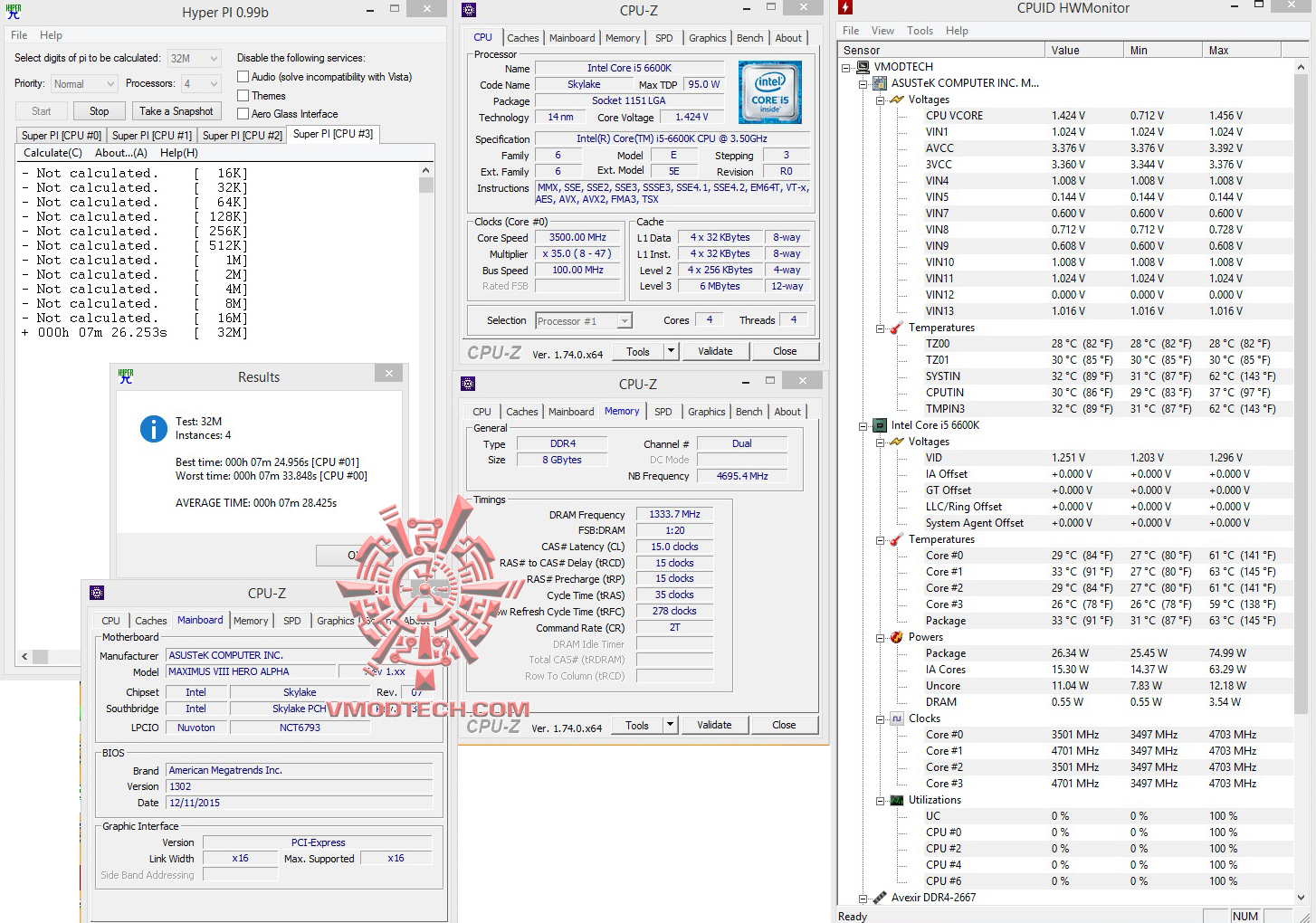Click the Intel Core i5 6600K chip icon
1316x923 pixels.
[x=879, y=425]
